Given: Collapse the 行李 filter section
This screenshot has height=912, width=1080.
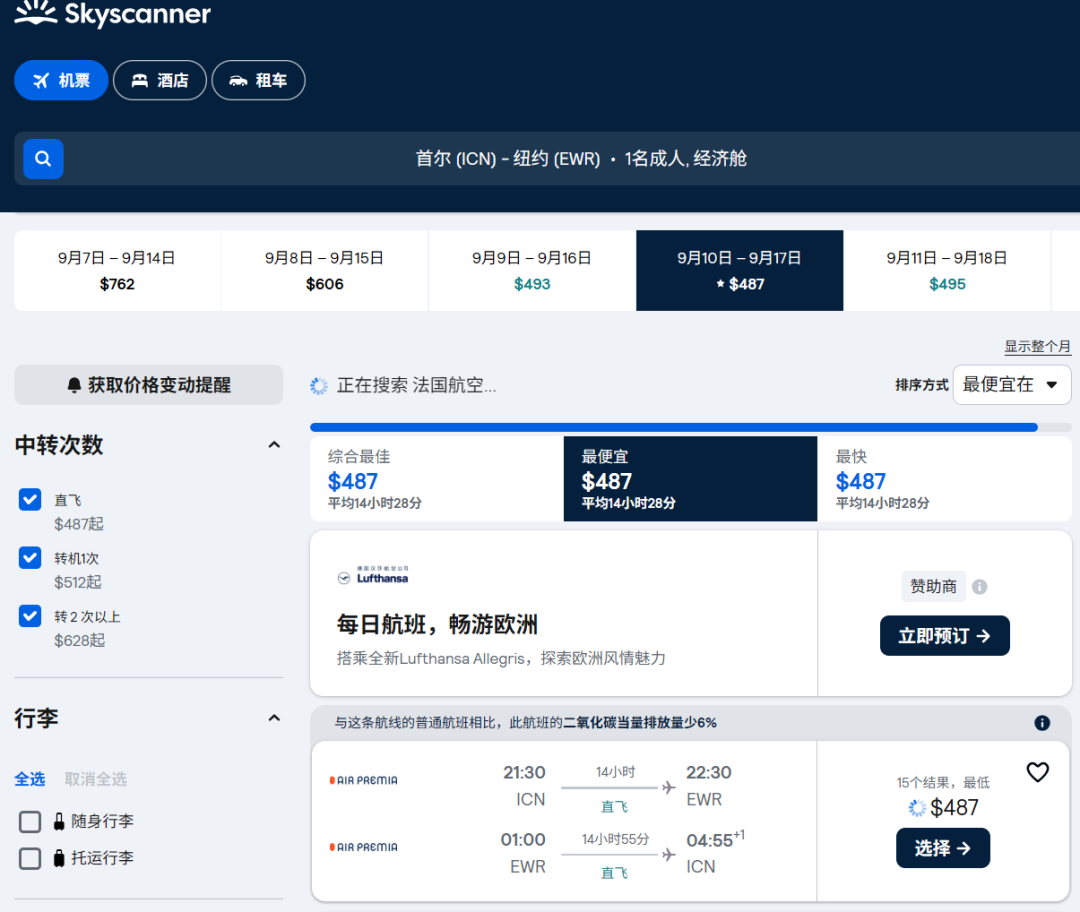Looking at the screenshot, I should 274,718.
